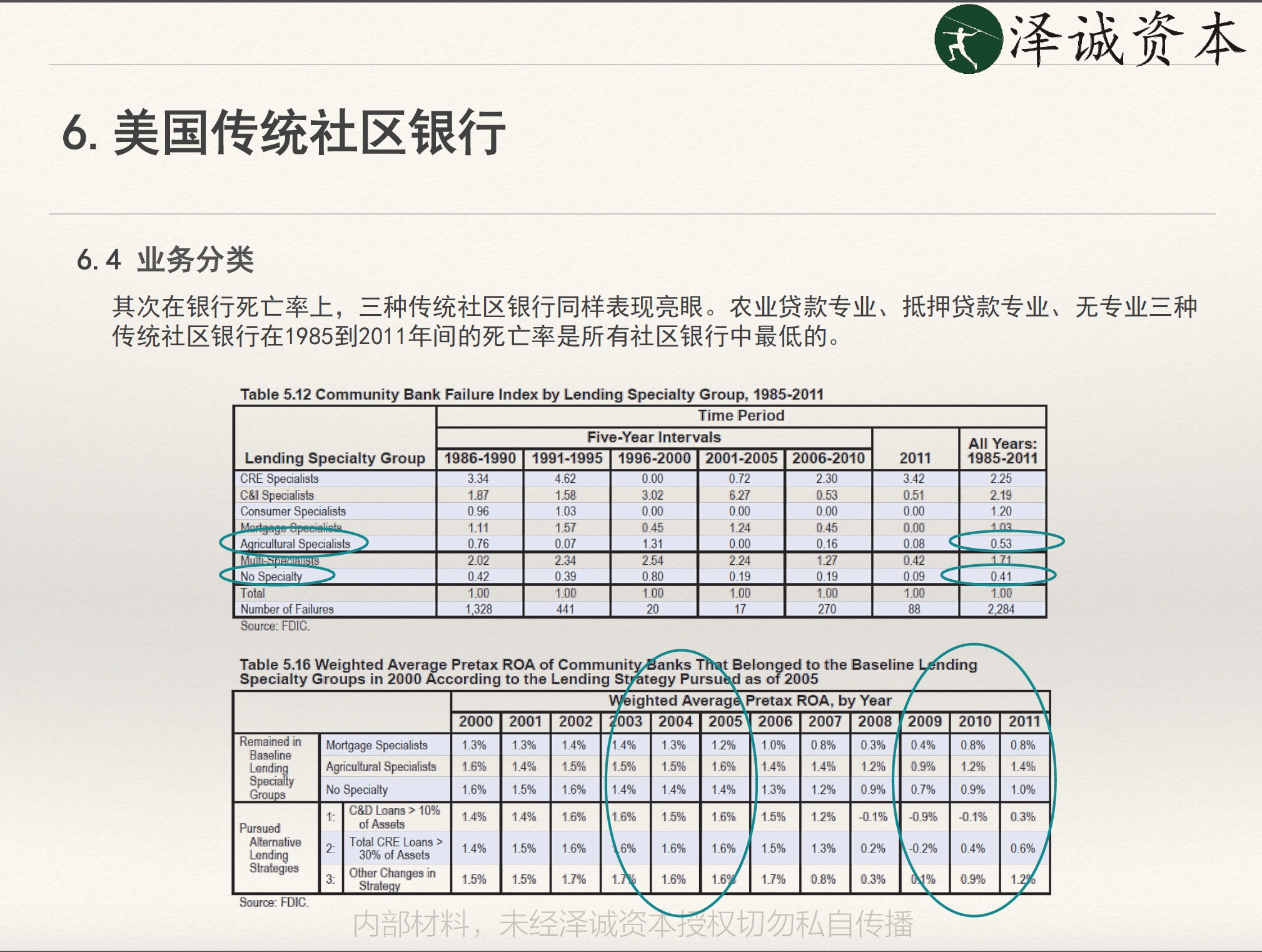Click the Pursued Alternative Lending Strategies label
Screen dimensions: 1262x952
pos(270,848)
